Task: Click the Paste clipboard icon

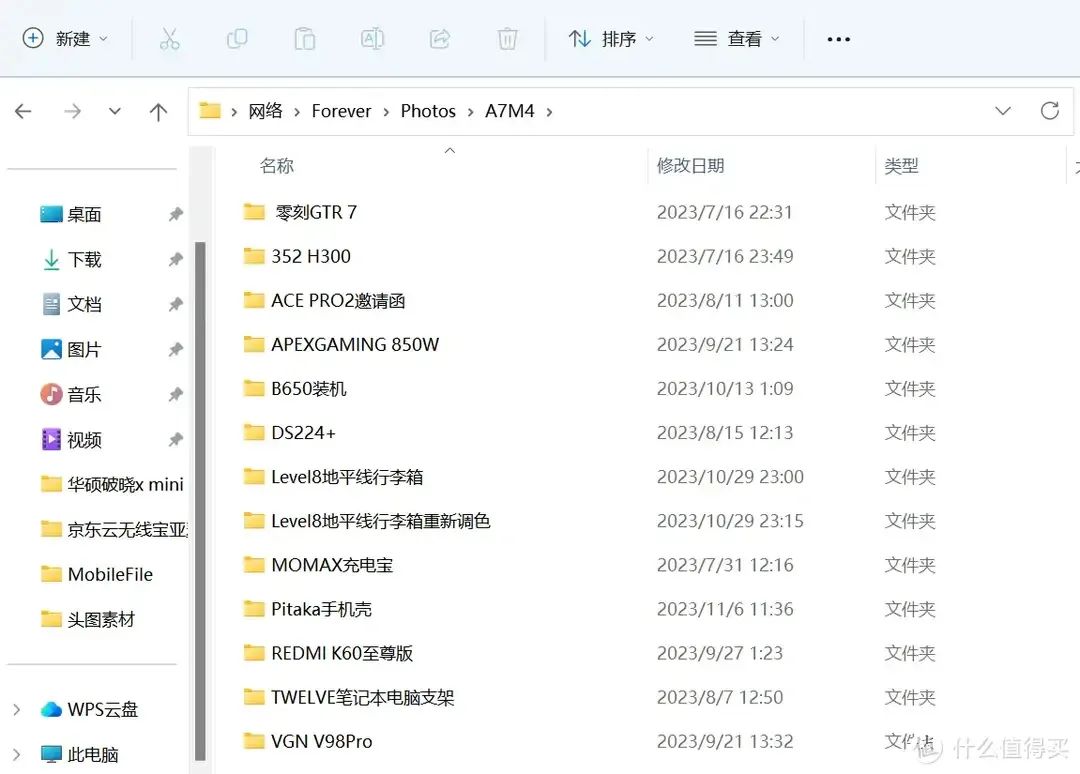Action: [304, 39]
